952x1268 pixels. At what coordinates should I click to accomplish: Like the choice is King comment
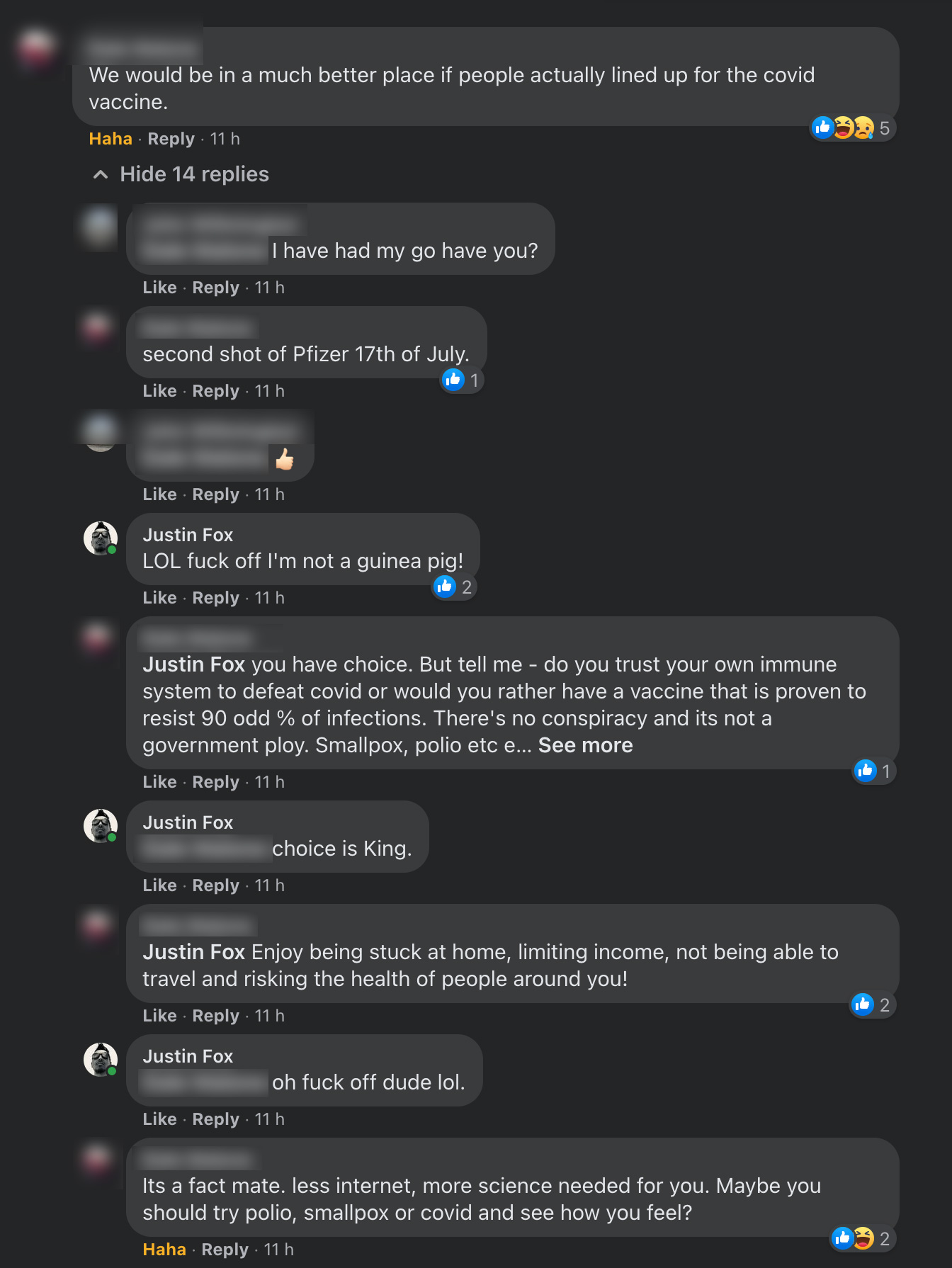tap(159, 885)
